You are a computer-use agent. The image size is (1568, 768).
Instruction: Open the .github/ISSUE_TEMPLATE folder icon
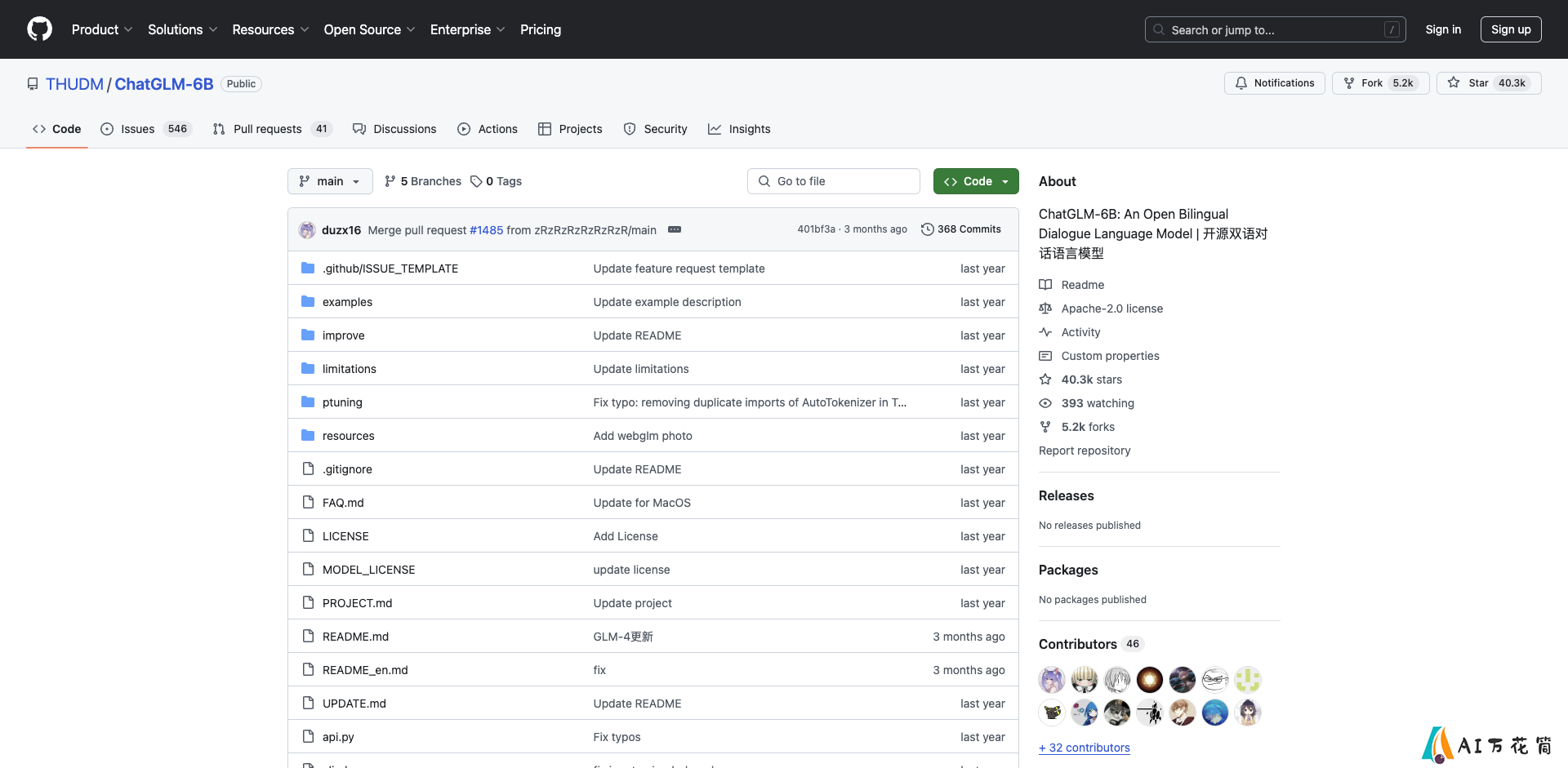tap(308, 269)
